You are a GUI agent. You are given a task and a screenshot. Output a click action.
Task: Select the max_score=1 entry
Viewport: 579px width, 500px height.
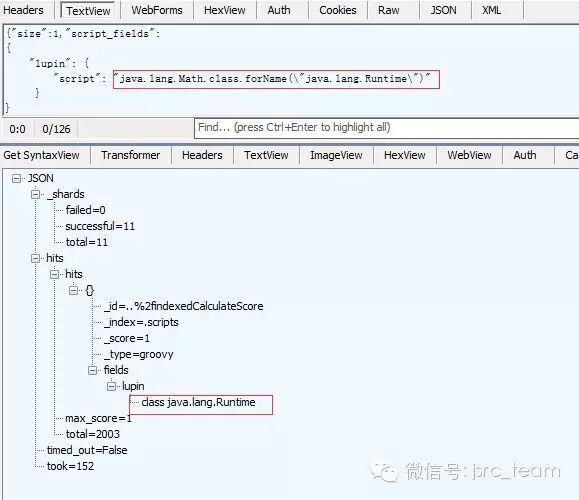pos(98,418)
